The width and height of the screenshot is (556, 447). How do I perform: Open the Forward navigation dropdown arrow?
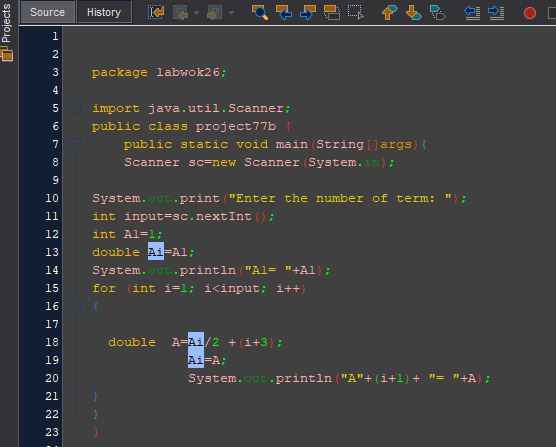coord(231,13)
